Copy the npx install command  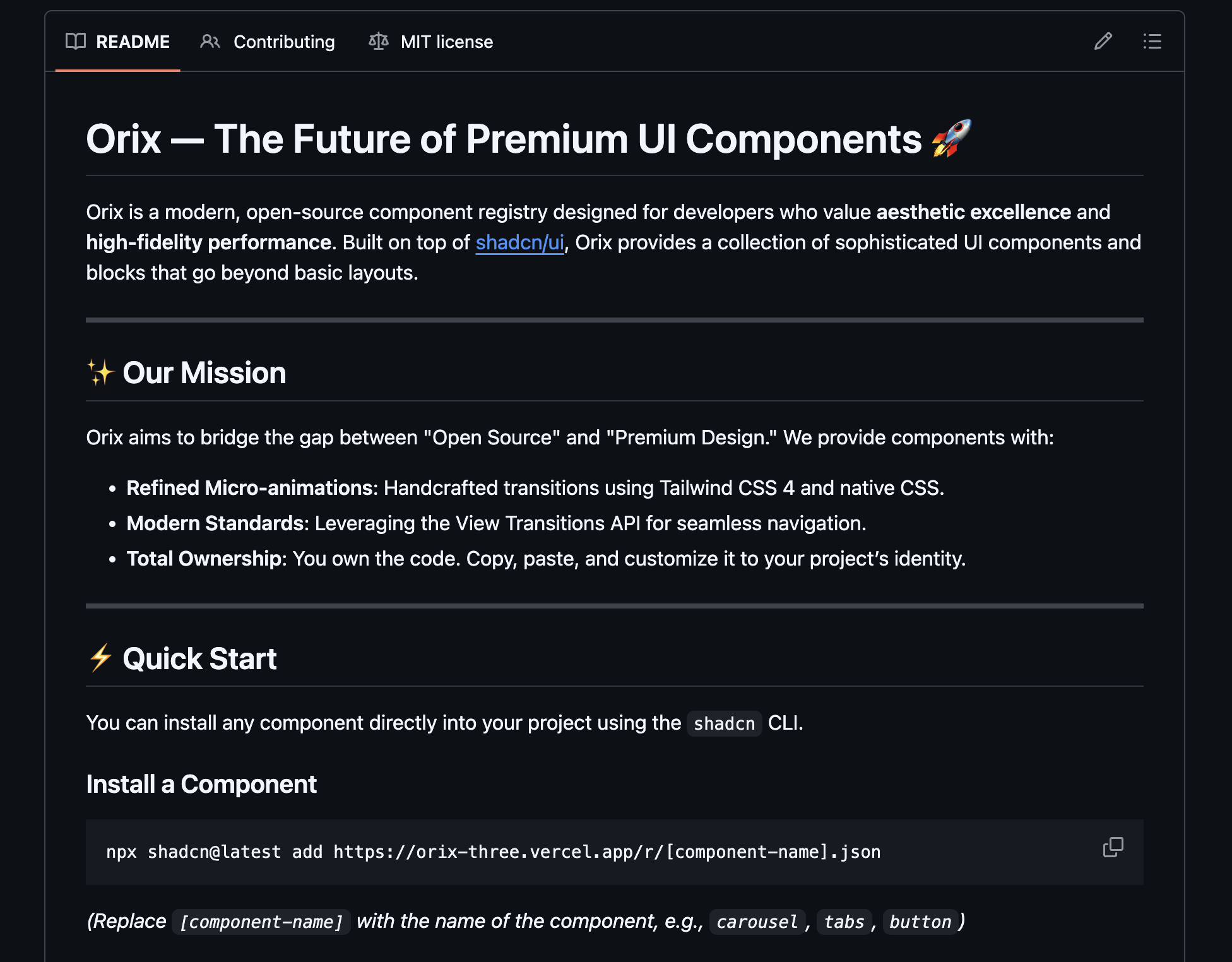coord(1113,847)
